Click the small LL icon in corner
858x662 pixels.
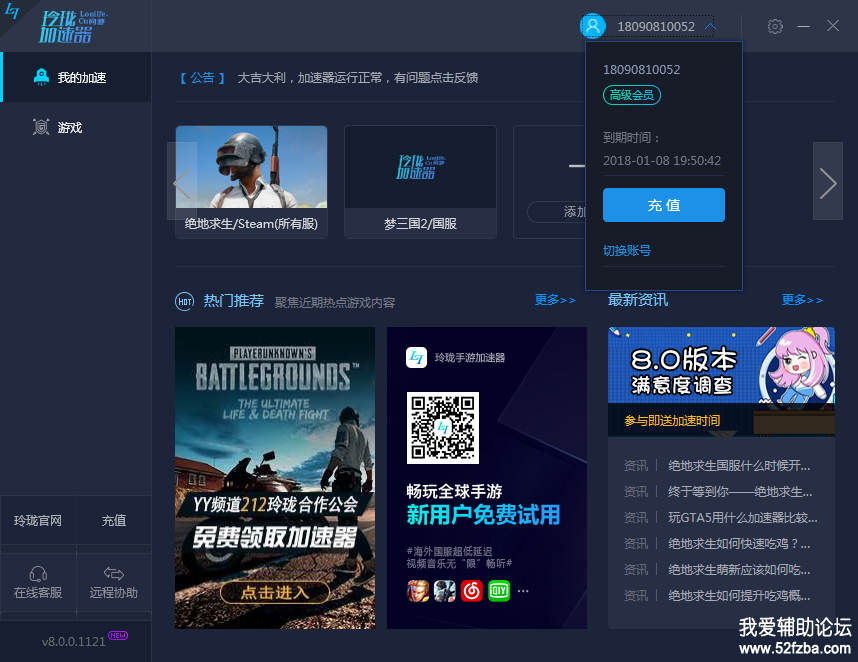click(x=11, y=11)
